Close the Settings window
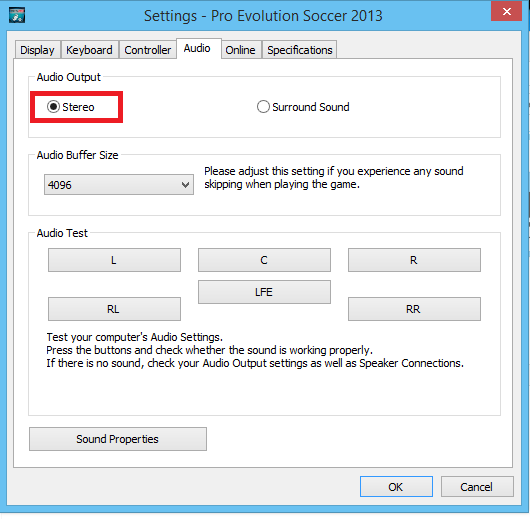 [x=506, y=11]
